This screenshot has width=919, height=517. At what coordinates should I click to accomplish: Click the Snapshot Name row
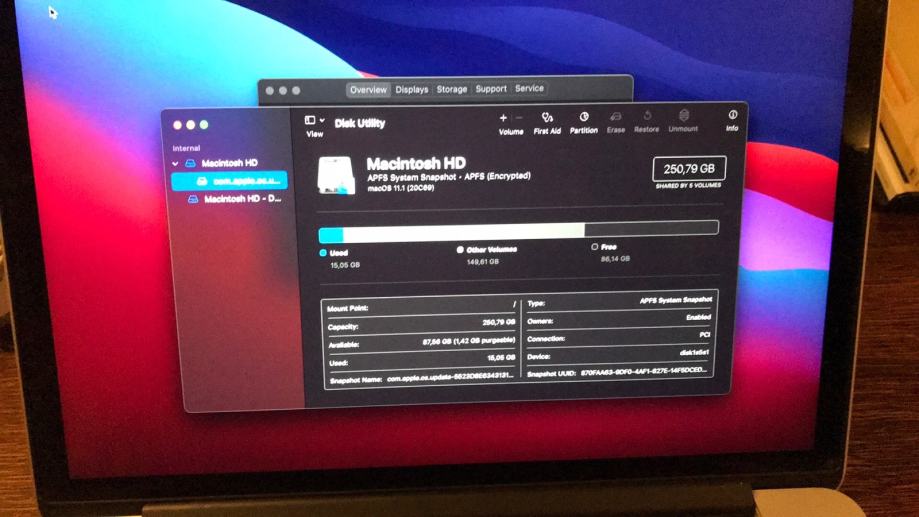point(421,378)
